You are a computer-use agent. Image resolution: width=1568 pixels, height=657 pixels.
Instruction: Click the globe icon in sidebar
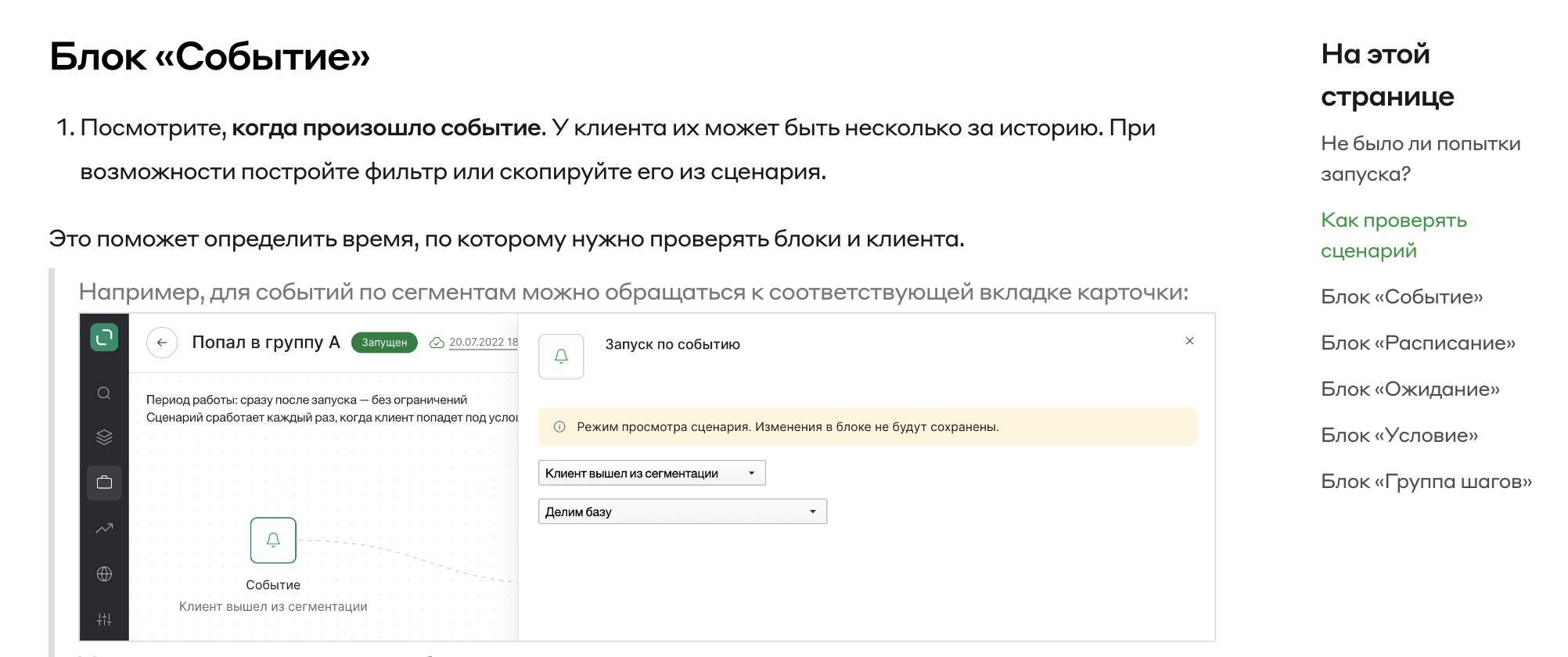104,574
